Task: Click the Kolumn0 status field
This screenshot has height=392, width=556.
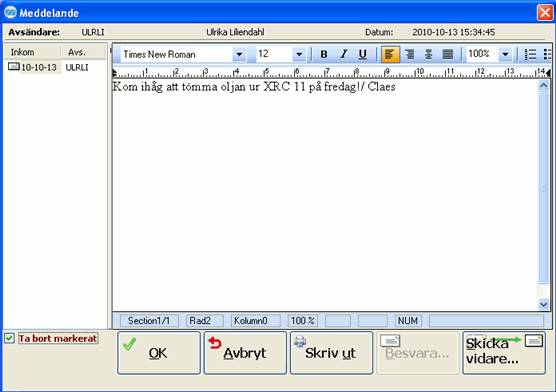Action: tap(256, 321)
